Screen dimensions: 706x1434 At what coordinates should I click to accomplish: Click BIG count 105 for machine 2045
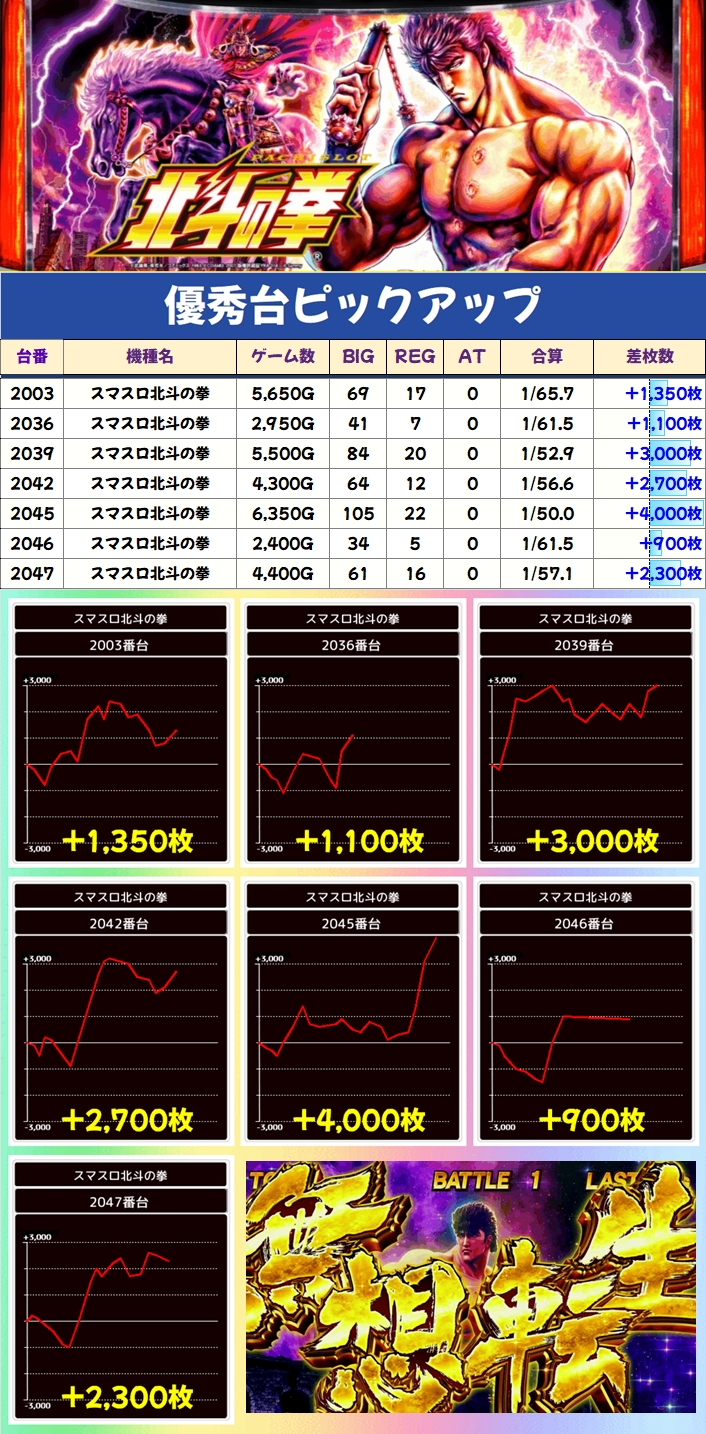[358, 514]
